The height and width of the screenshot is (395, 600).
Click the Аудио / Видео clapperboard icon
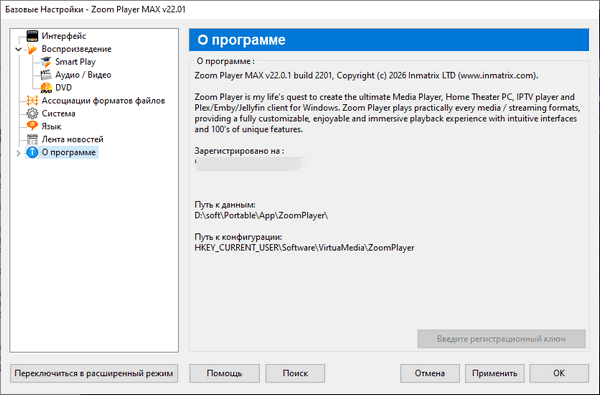(46, 75)
